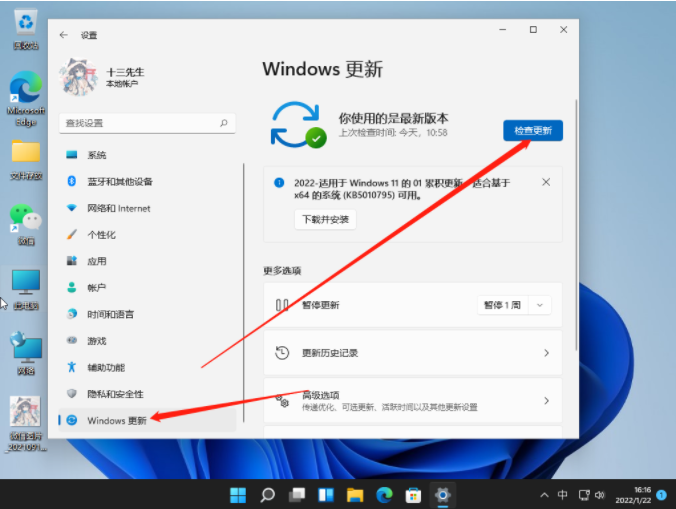Click the user profile avatar picture
The height and width of the screenshot is (509, 676).
[80, 77]
